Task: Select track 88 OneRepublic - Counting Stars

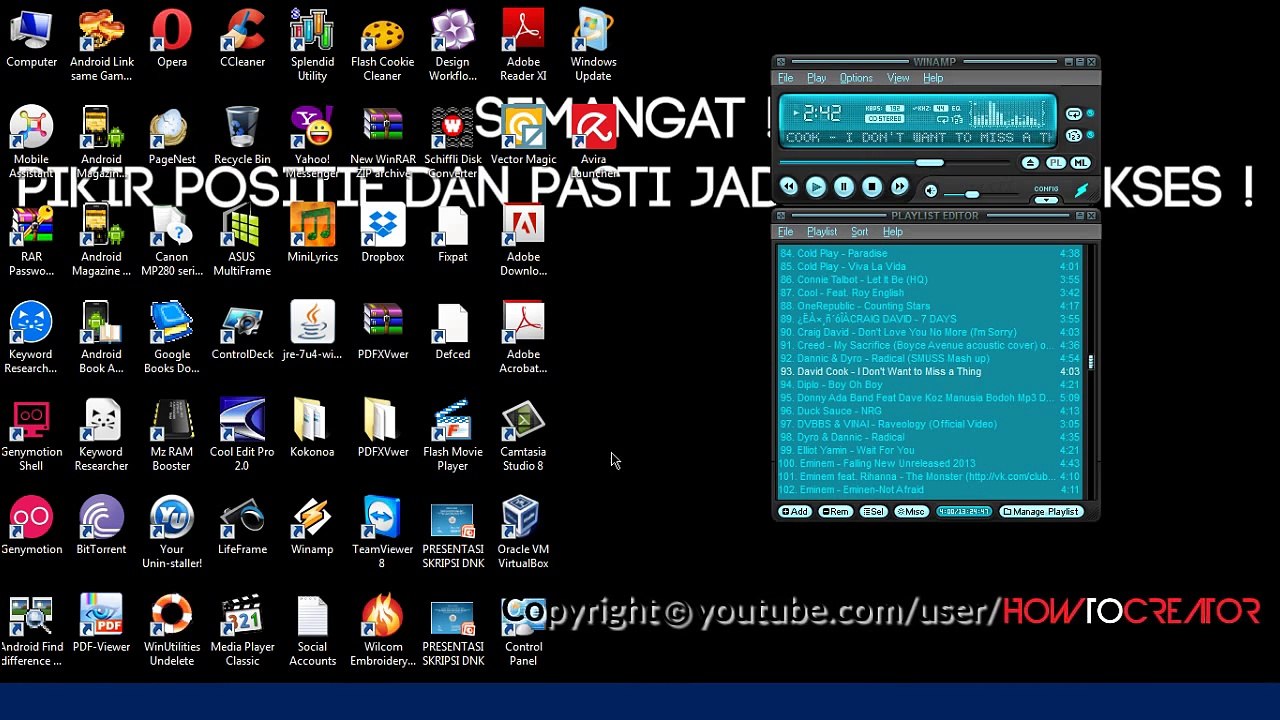Action: pos(930,306)
